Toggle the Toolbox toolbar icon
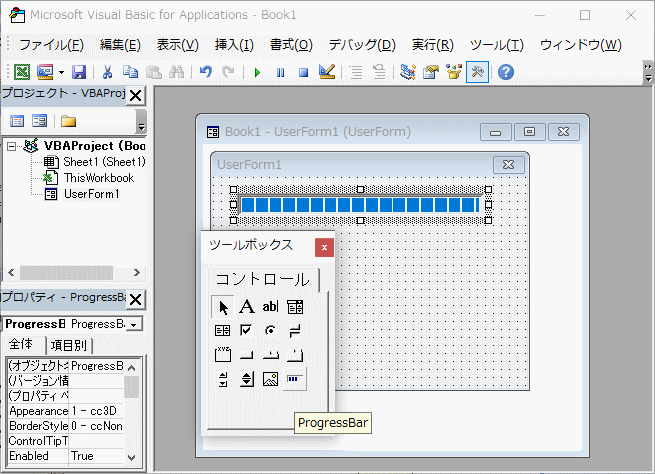Image resolution: width=655 pixels, height=474 pixels. click(x=477, y=72)
